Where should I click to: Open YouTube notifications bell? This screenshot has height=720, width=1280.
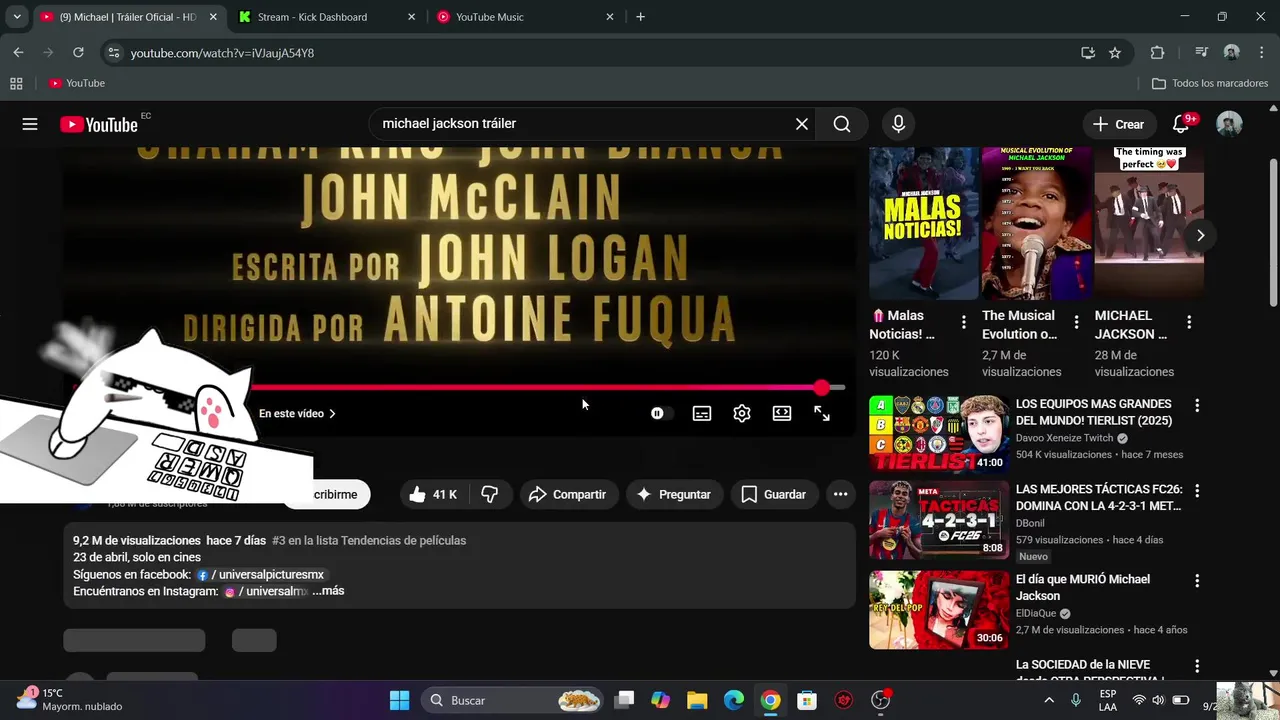point(1182,124)
